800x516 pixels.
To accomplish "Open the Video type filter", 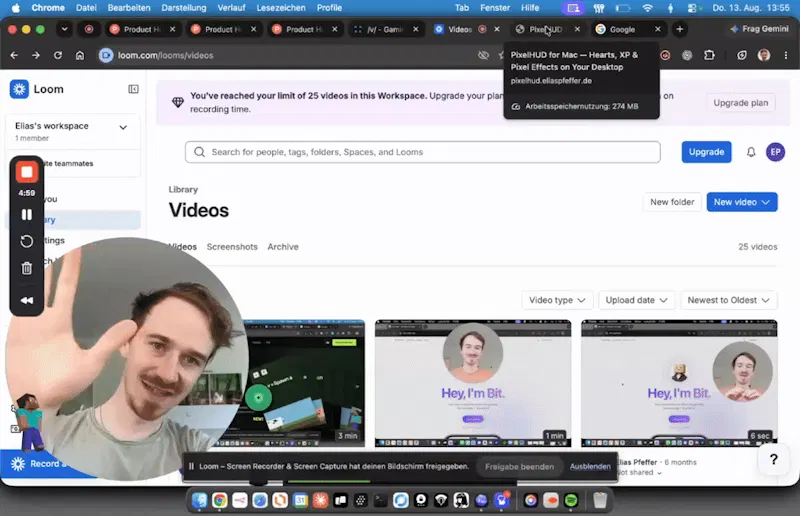I will pyautogui.click(x=557, y=300).
